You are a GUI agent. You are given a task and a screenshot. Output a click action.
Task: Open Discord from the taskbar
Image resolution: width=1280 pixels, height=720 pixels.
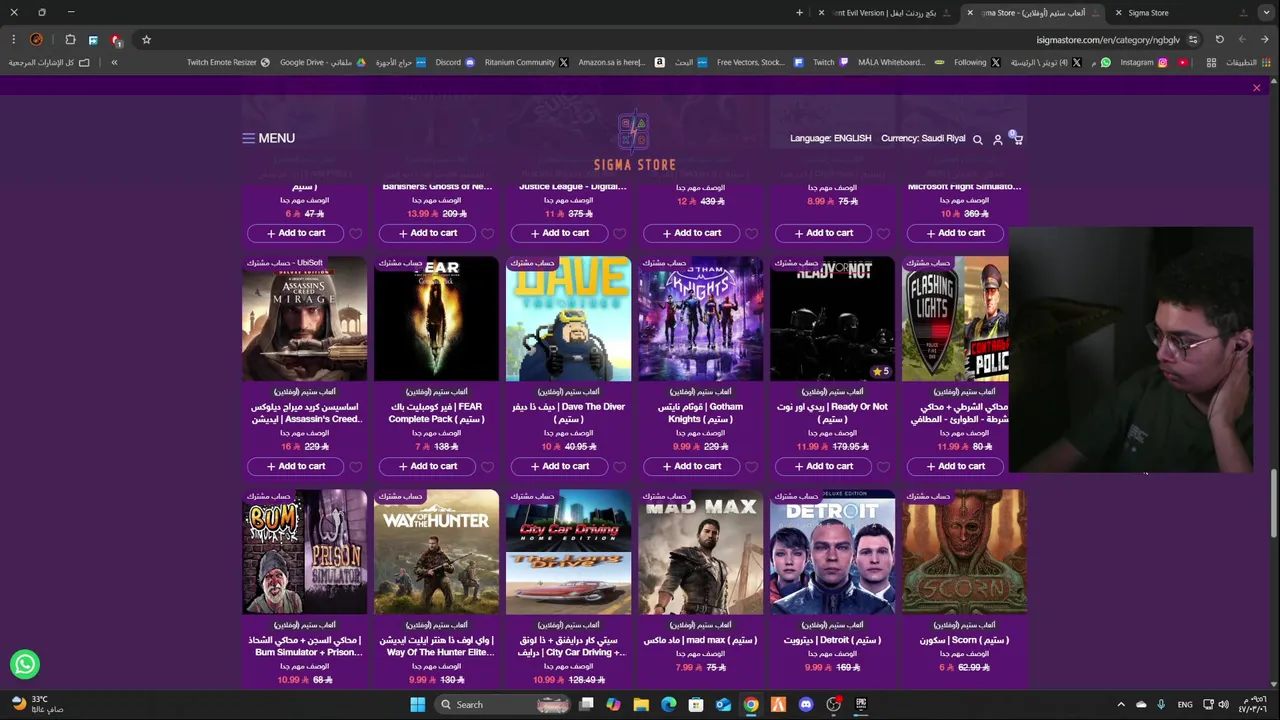[x=806, y=705]
